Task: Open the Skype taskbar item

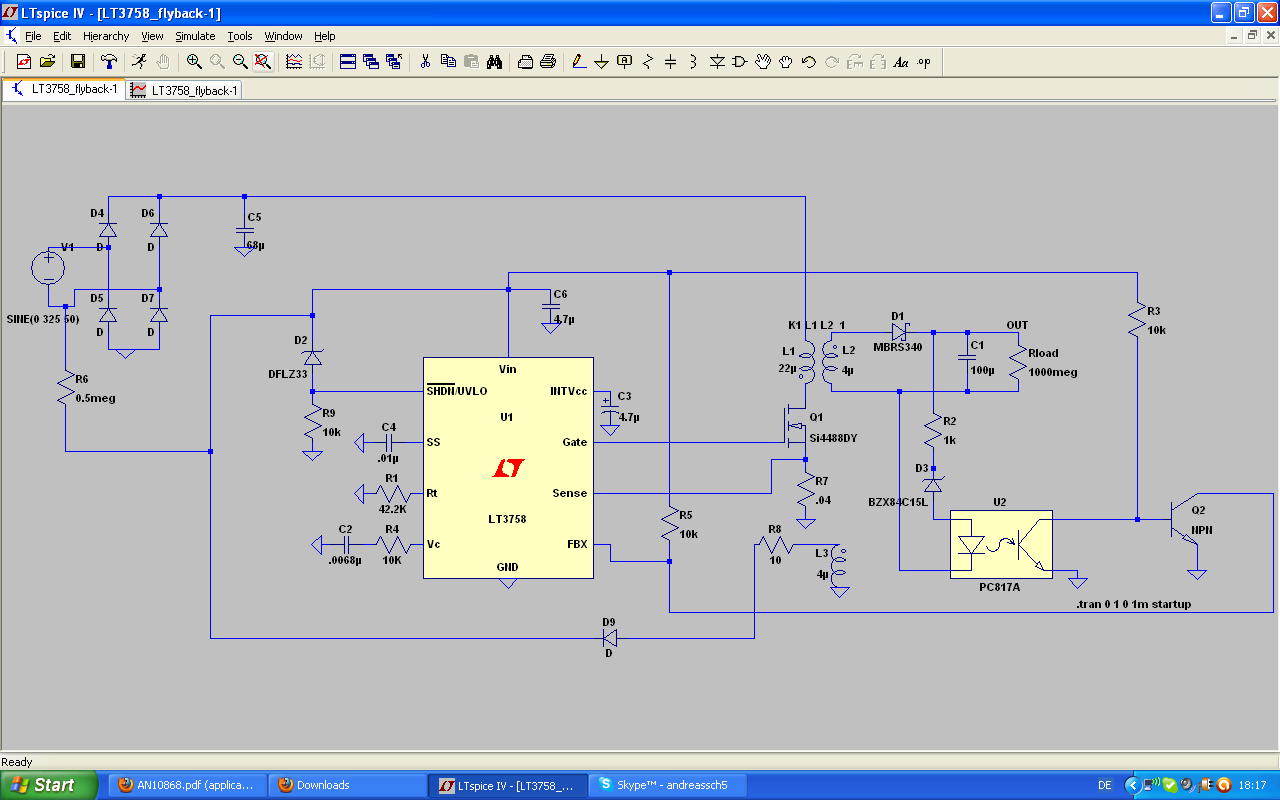Action: (x=667, y=785)
